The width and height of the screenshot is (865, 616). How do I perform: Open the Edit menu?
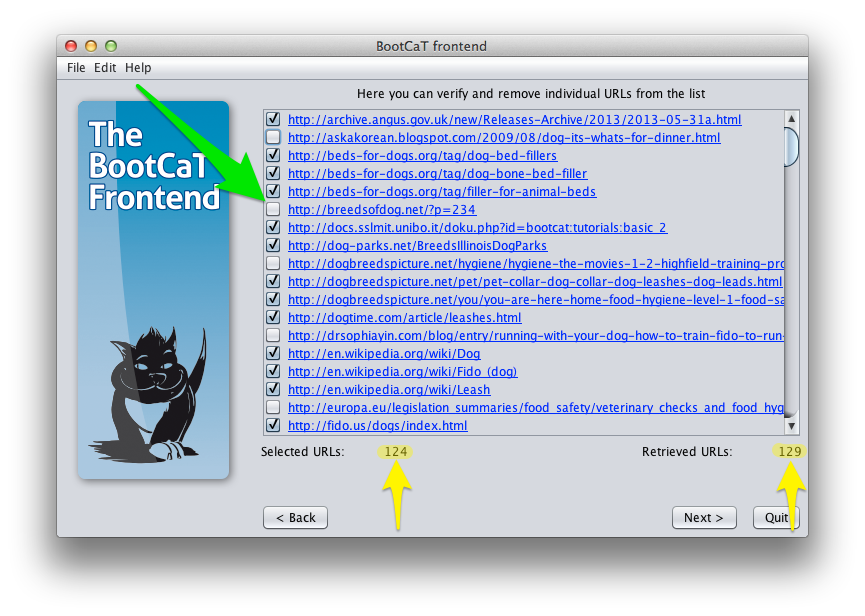(105, 68)
